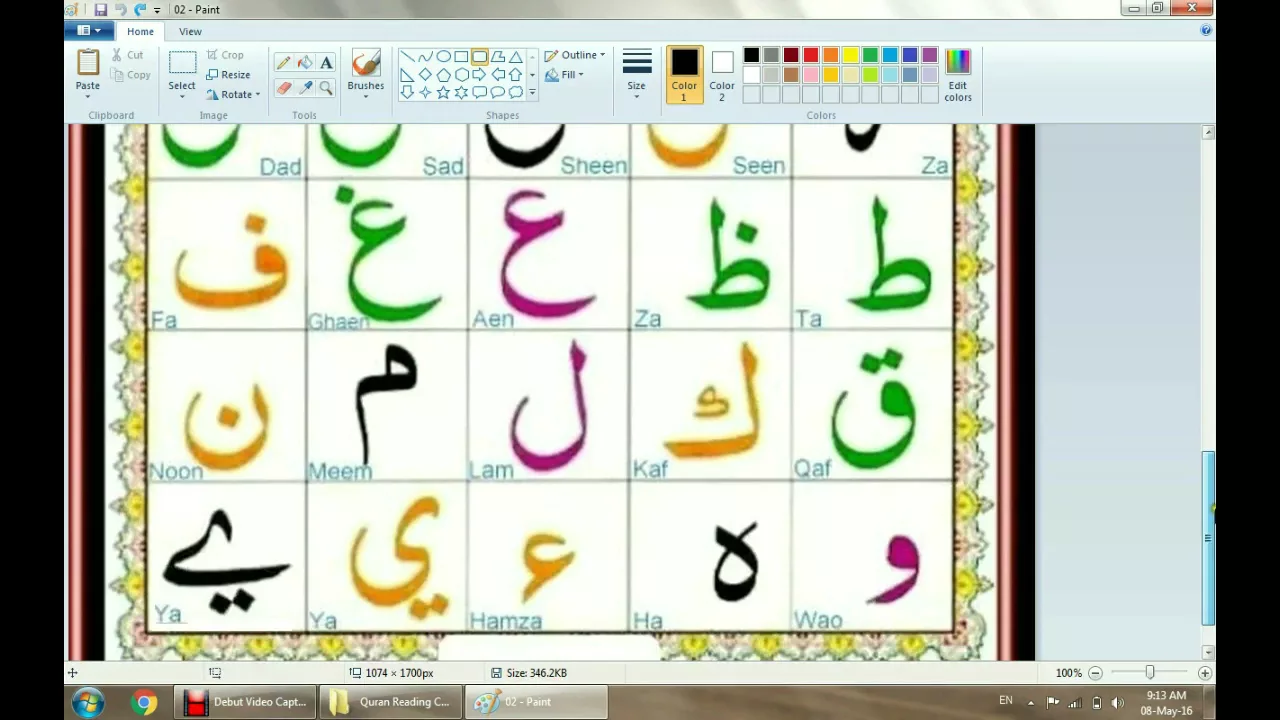This screenshot has width=1280, height=720.
Task: Pick the red color swatch
Action: pyautogui.click(x=811, y=55)
